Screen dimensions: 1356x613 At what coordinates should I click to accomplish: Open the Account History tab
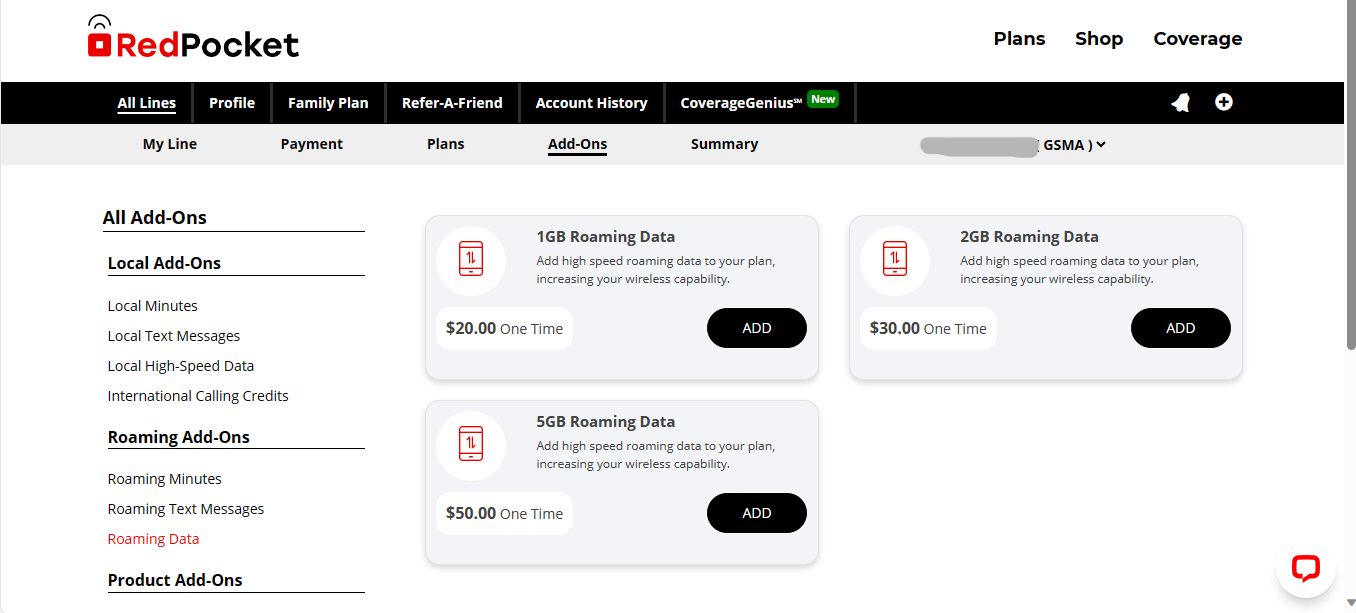pyautogui.click(x=591, y=103)
